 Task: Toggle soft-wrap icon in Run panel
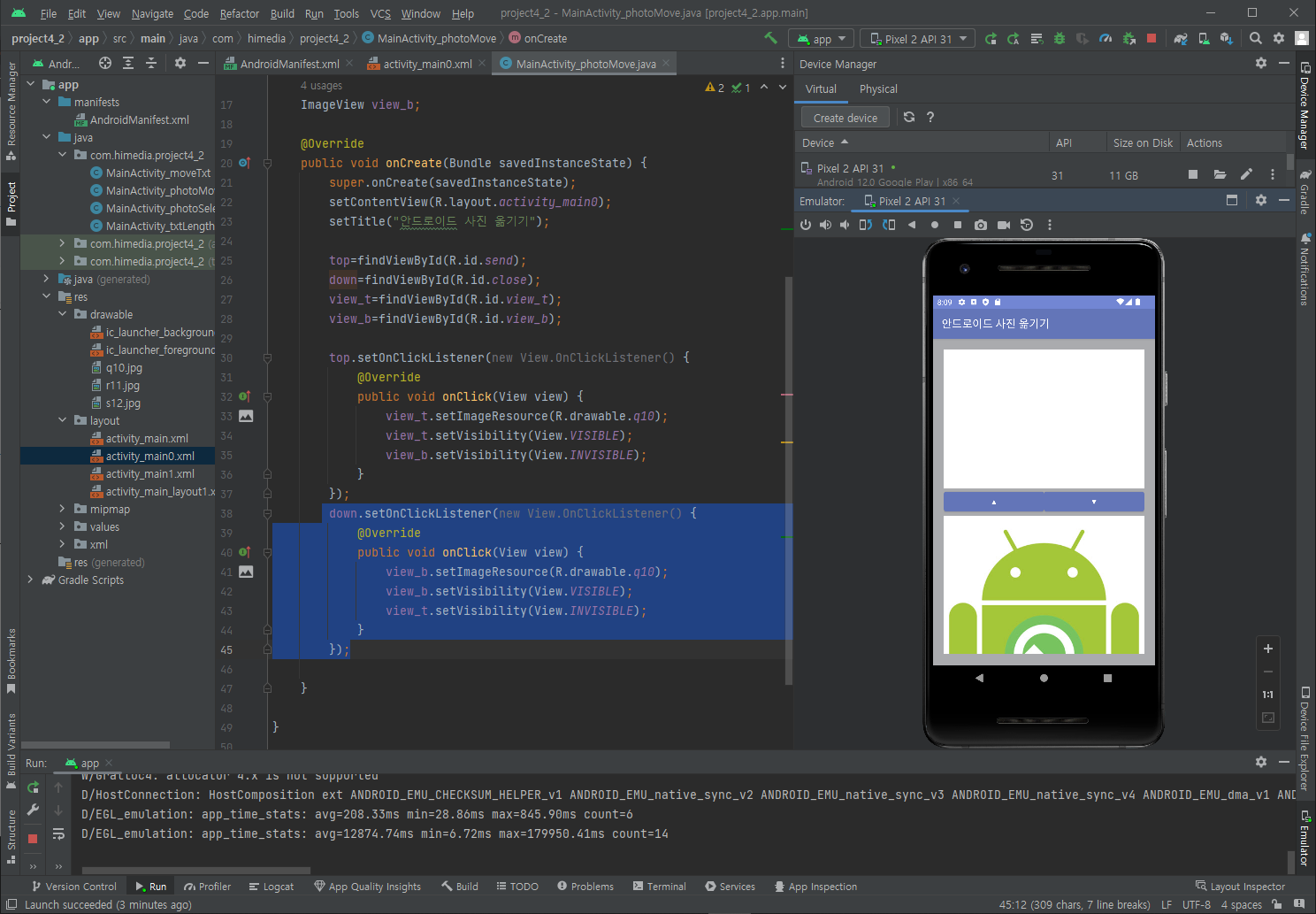58,833
